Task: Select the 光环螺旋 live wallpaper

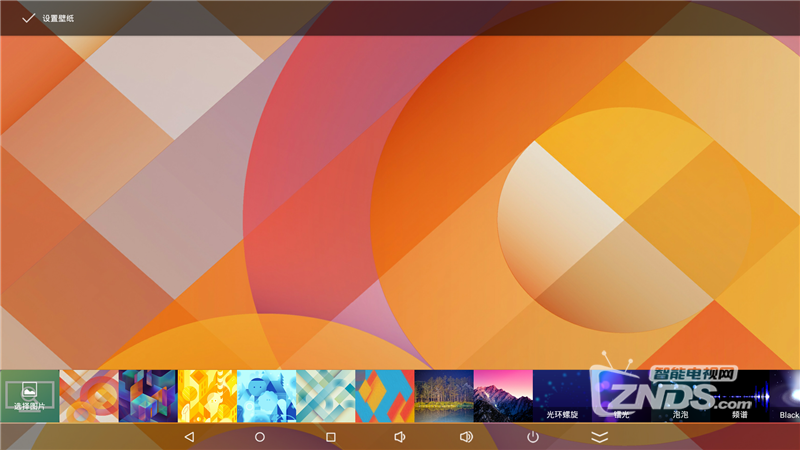Action: [562, 396]
